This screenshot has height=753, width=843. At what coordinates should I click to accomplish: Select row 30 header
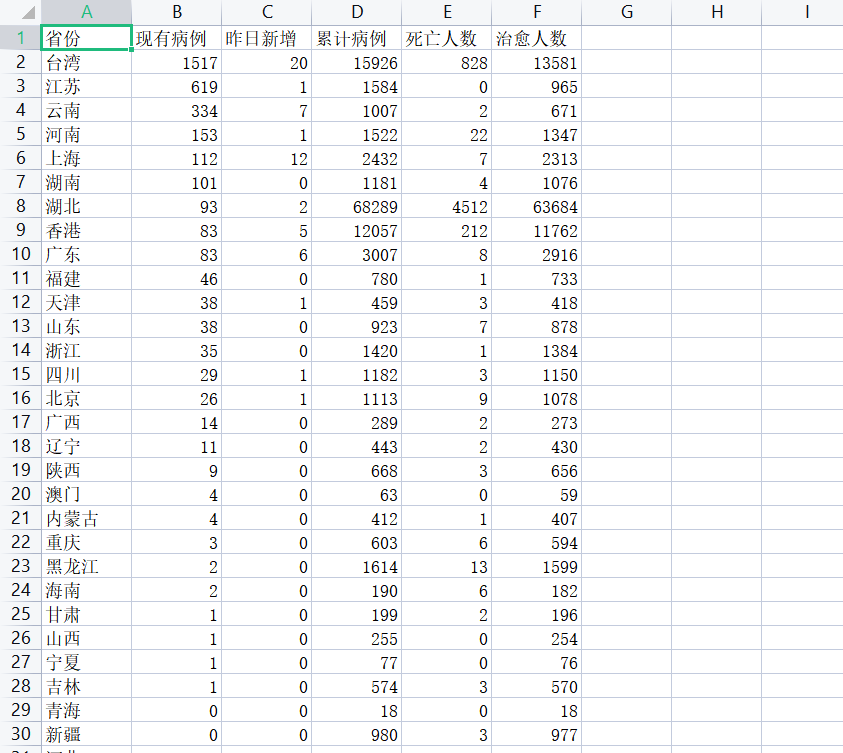click(x=20, y=734)
